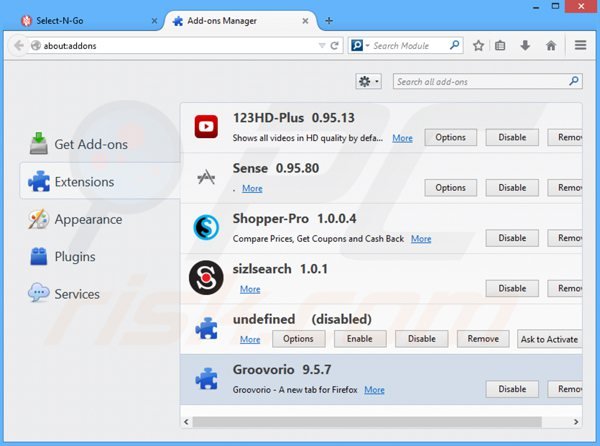Click the magnifier in Search Module box
600x446 pixels.
(x=454, y=45)
